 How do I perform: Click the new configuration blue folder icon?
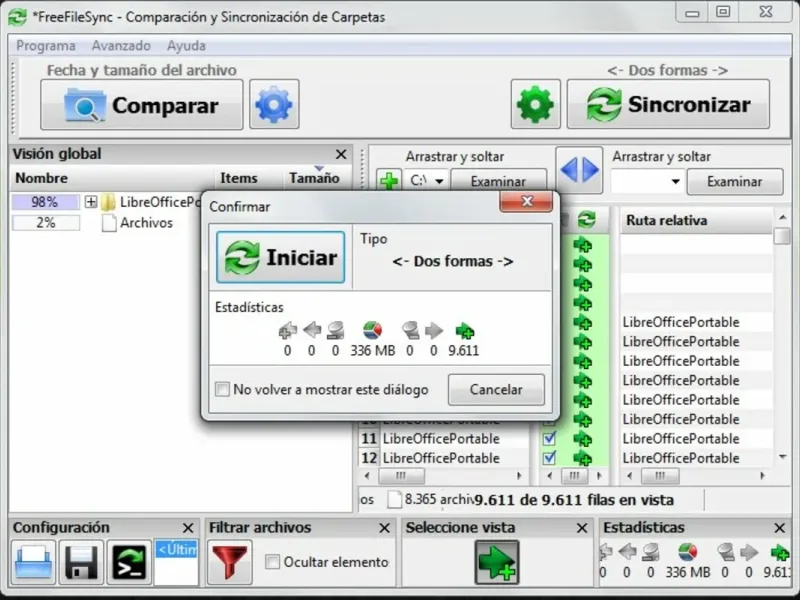pos(34,562)
